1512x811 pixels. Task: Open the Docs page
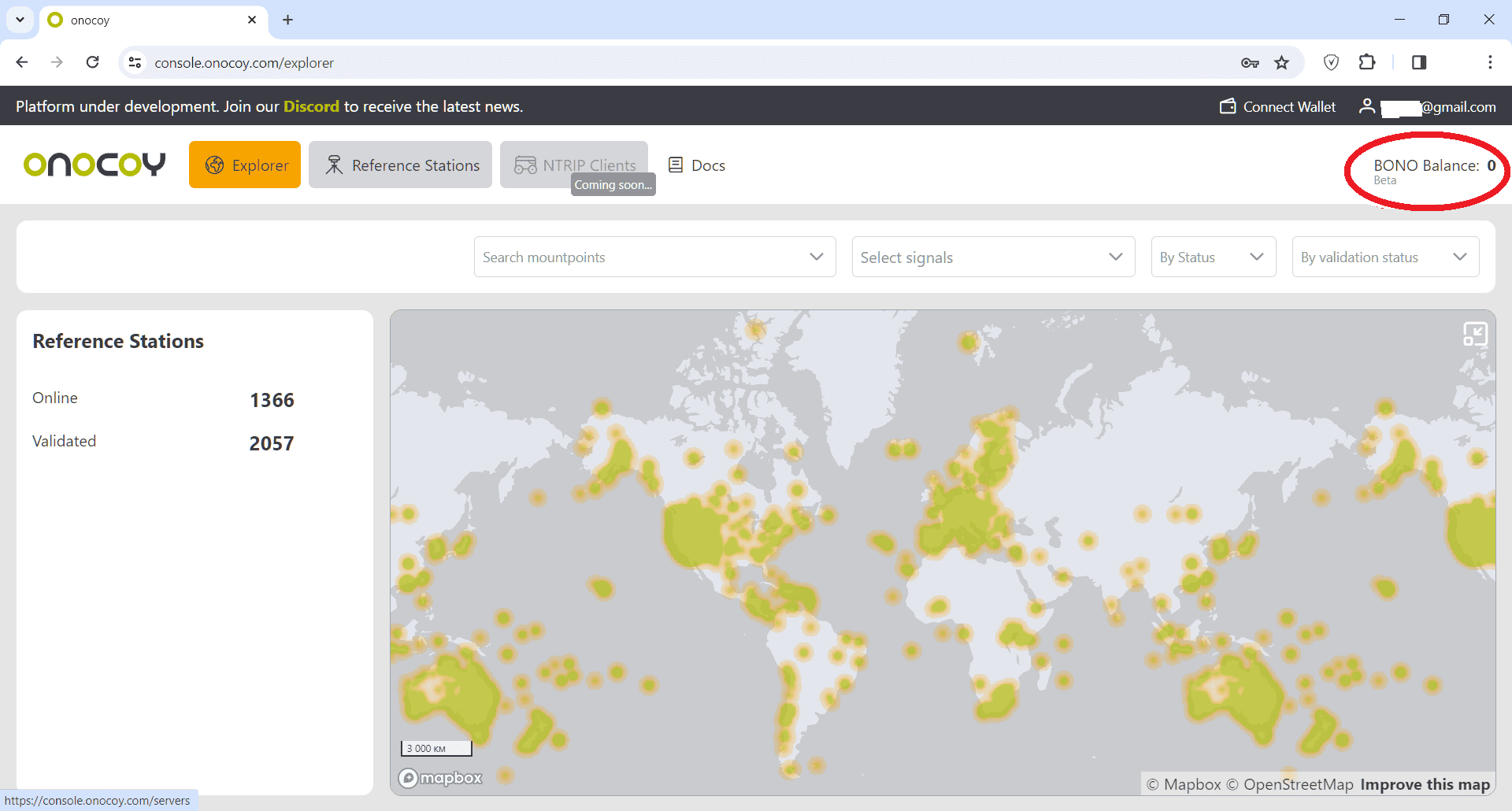697,165
